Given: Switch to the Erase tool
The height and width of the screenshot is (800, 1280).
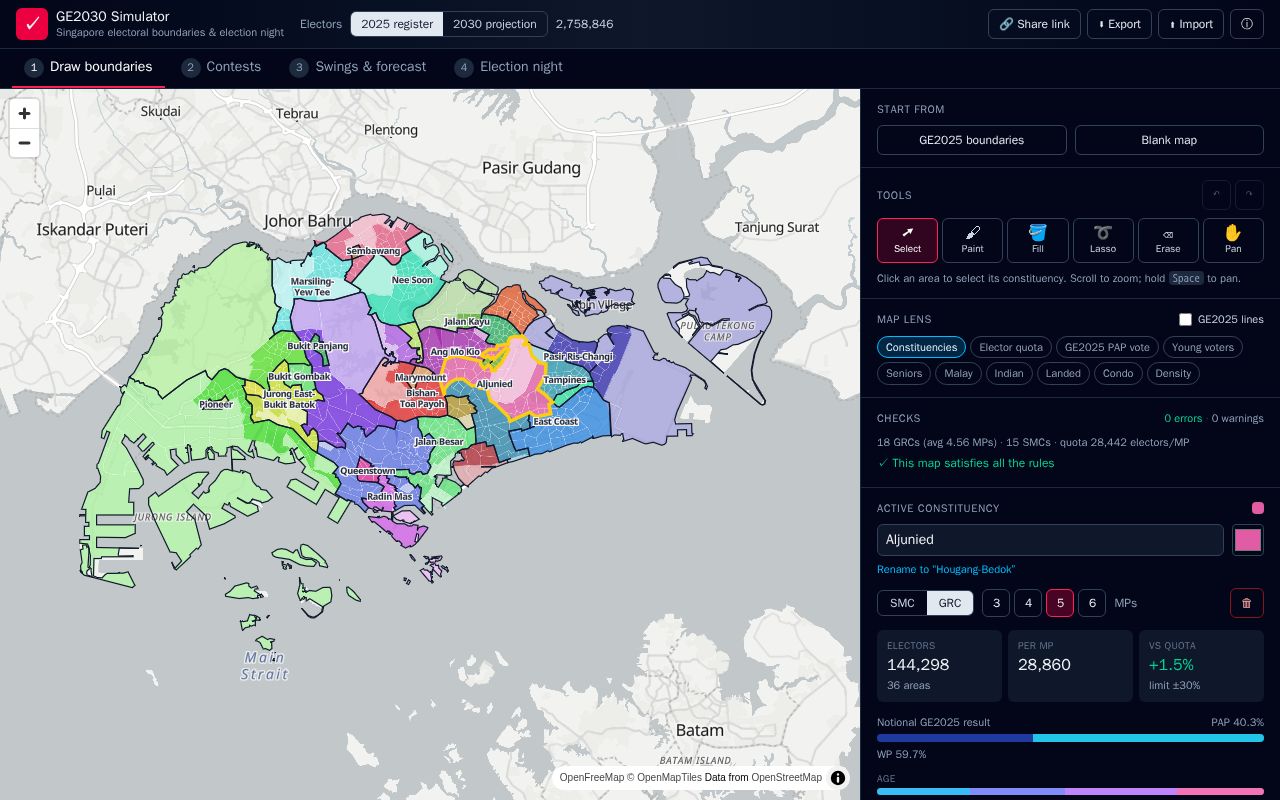Looking at the screenshot, I should pyautogui.click(x=1168, y=240).
